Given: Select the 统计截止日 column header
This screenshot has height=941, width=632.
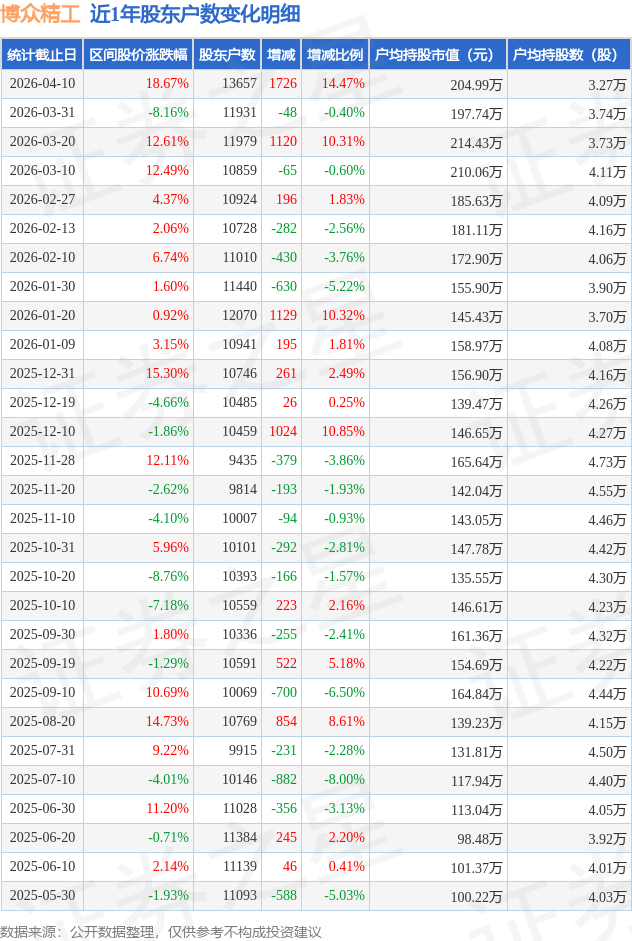Looking at the screenshot, I should coord(41,55).
